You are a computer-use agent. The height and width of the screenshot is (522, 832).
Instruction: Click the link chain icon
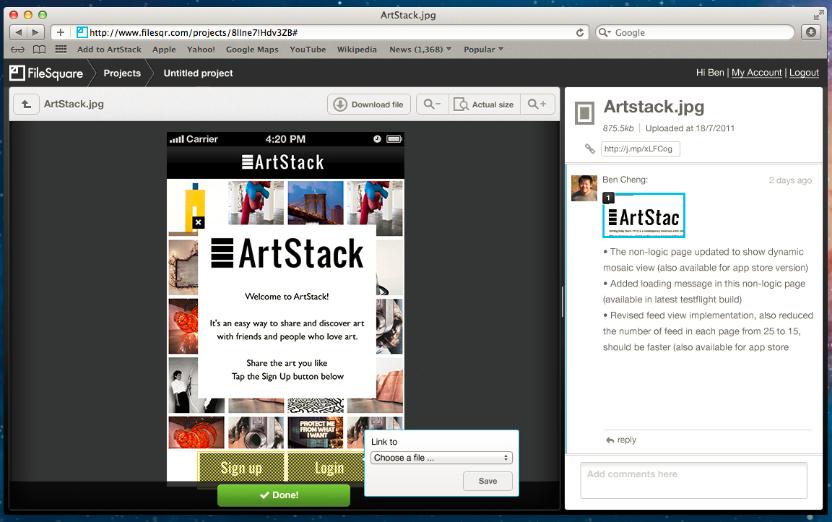[590, 149]
